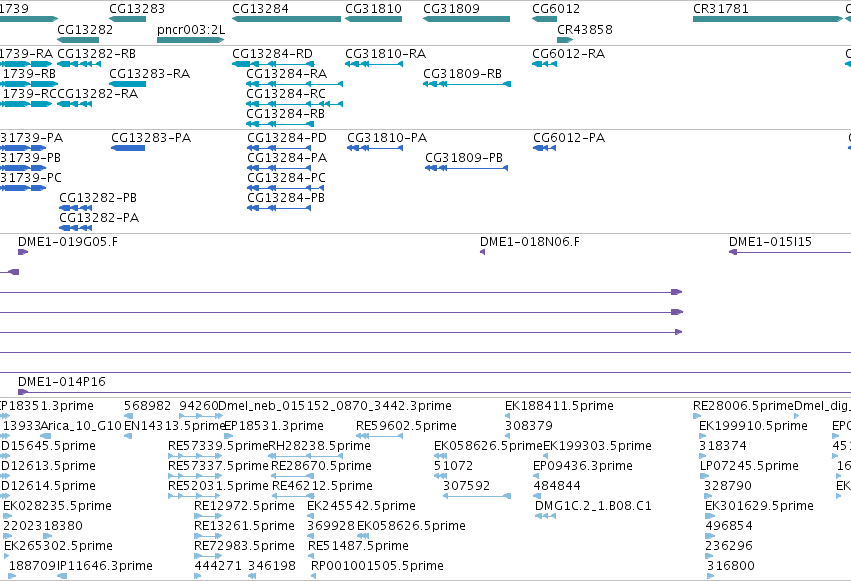Open gene CG31809 details
Screen dimensions: 851x581
(x=466, y=19)
